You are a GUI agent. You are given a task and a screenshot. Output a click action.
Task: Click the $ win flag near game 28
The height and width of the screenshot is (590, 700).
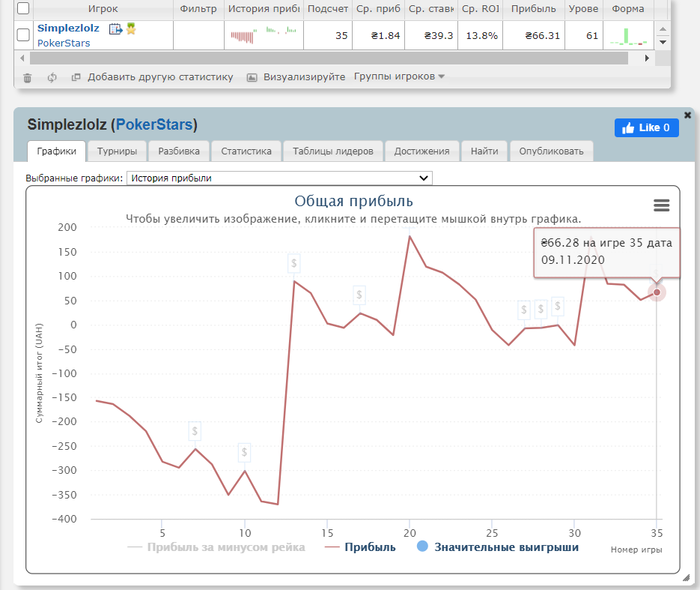[541, 308]
